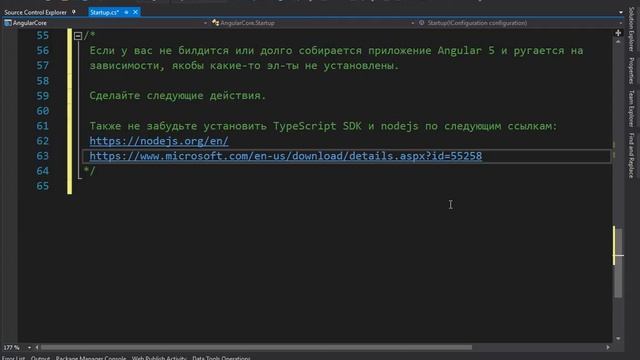Open the Properties side panel

[x=631, y=71]
